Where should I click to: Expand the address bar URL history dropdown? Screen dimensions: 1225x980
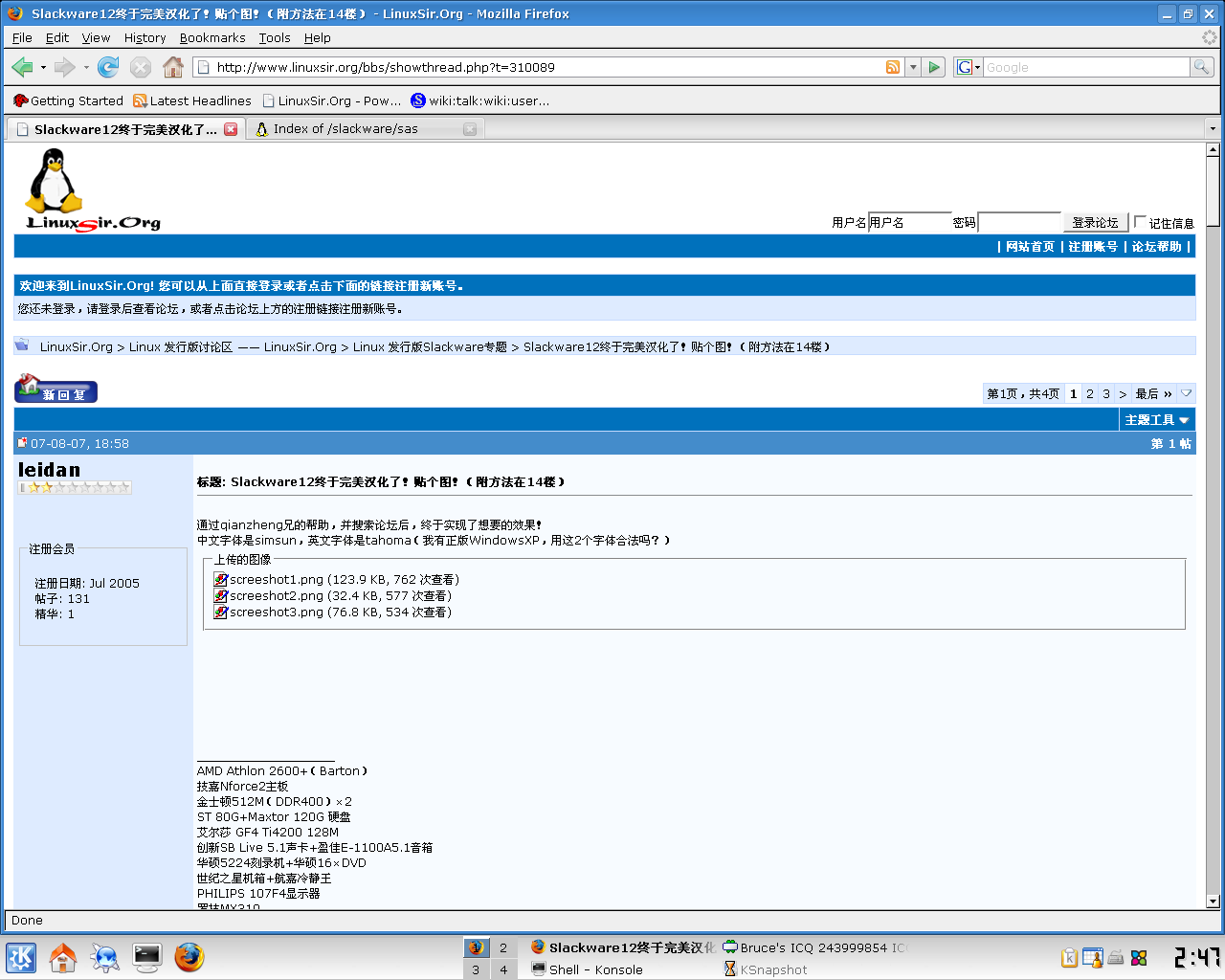[913, 67]
